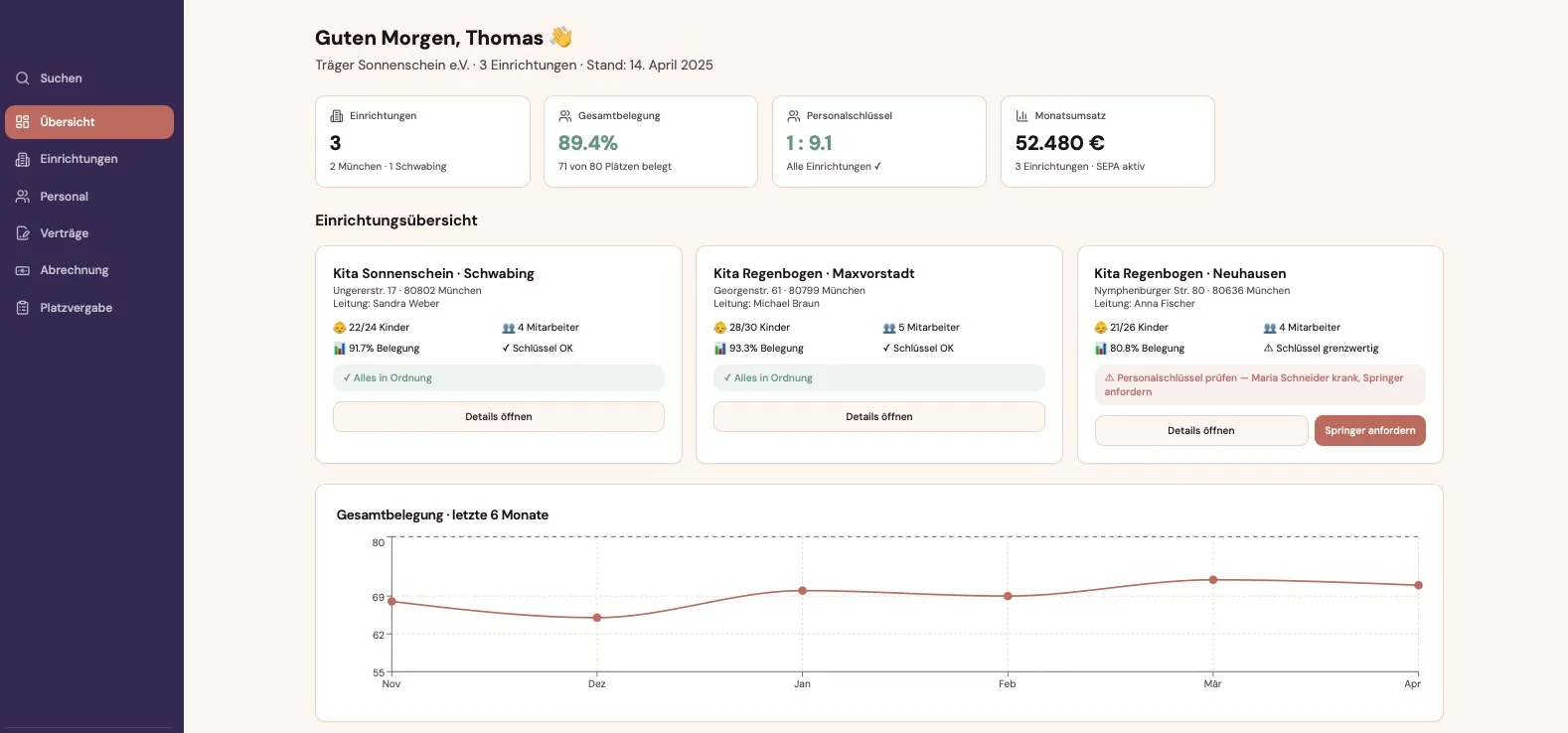Click the waving hand emoji in greeting
This screenshot has width=1568, height=733.
(561, 38)
